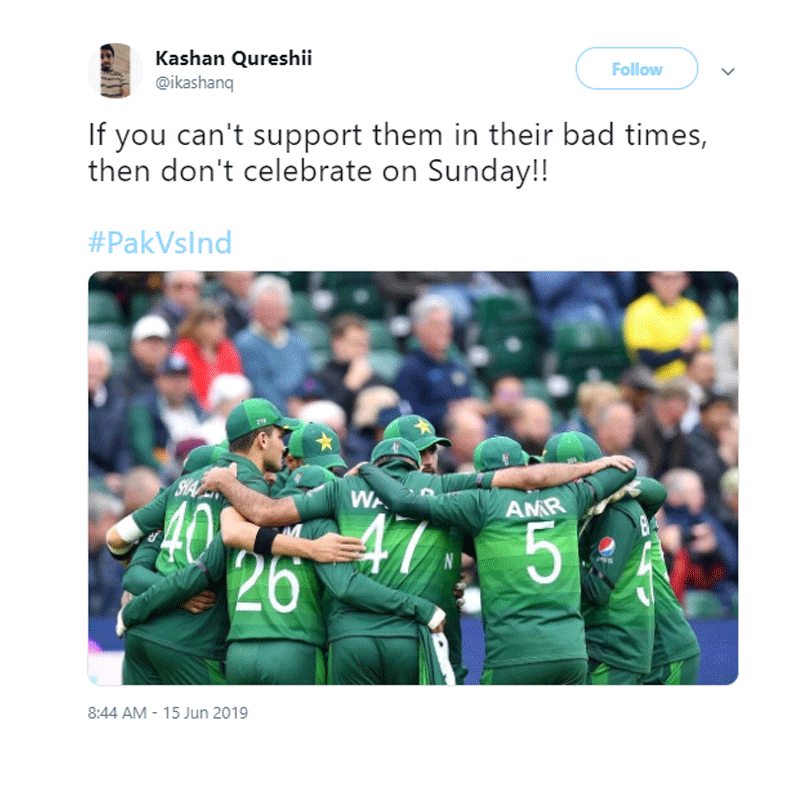Screen dimensions: 800x800
Task: Click the tweet text about bad times
Action: coord(397,153)
